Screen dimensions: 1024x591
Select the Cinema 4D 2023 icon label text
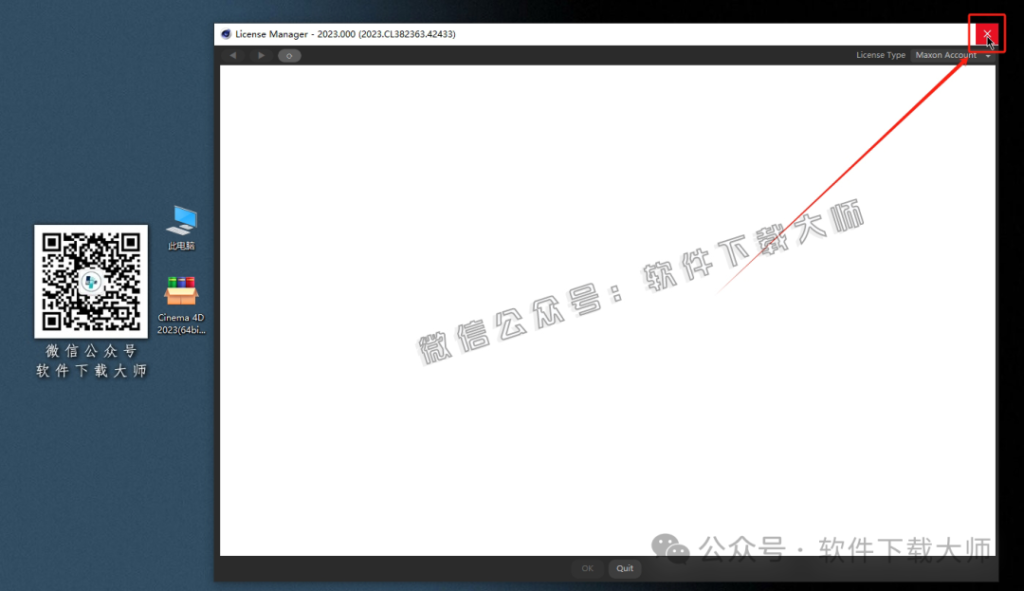(181, 322)
